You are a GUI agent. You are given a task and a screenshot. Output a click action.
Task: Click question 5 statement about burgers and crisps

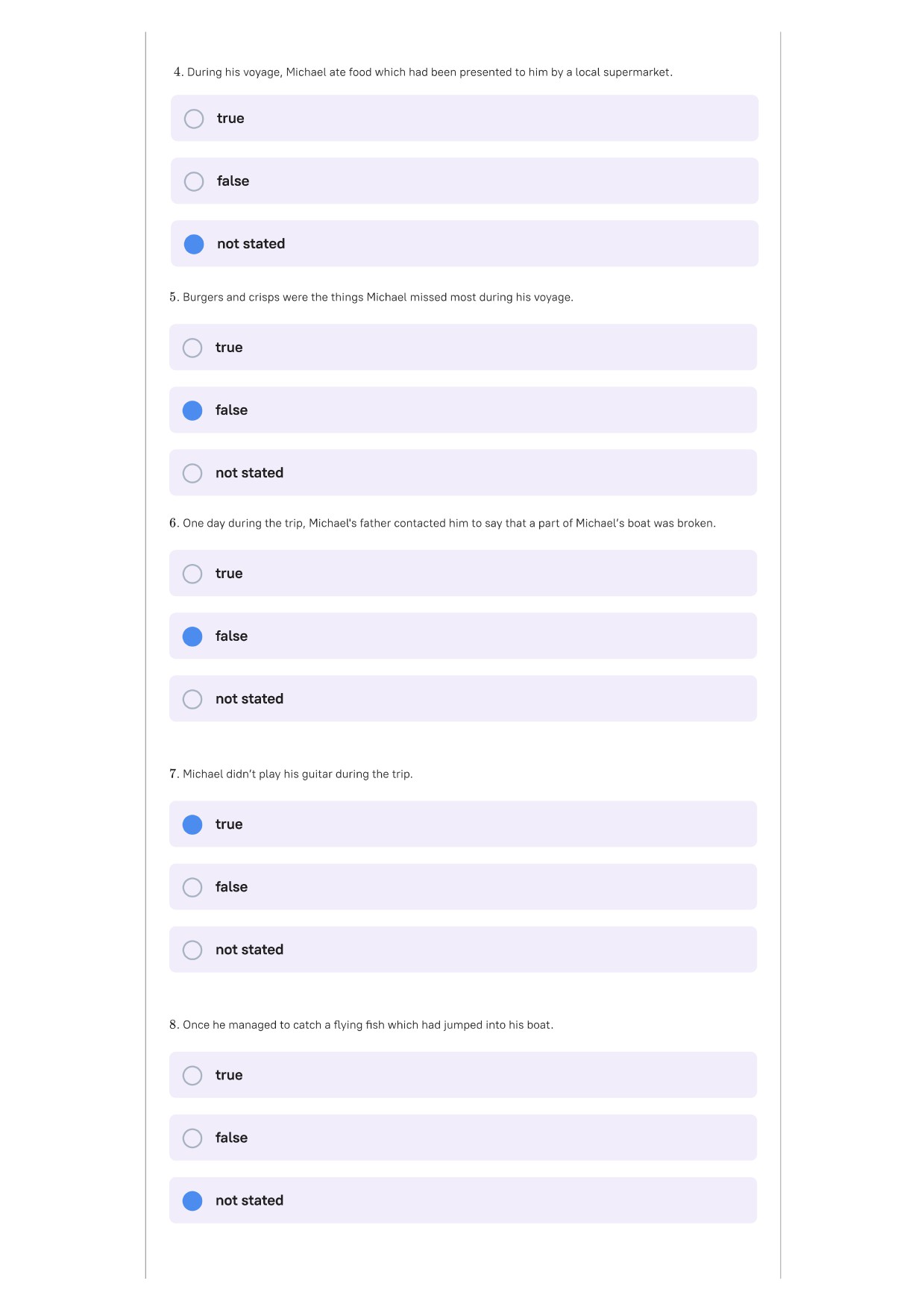pos(371,297)
